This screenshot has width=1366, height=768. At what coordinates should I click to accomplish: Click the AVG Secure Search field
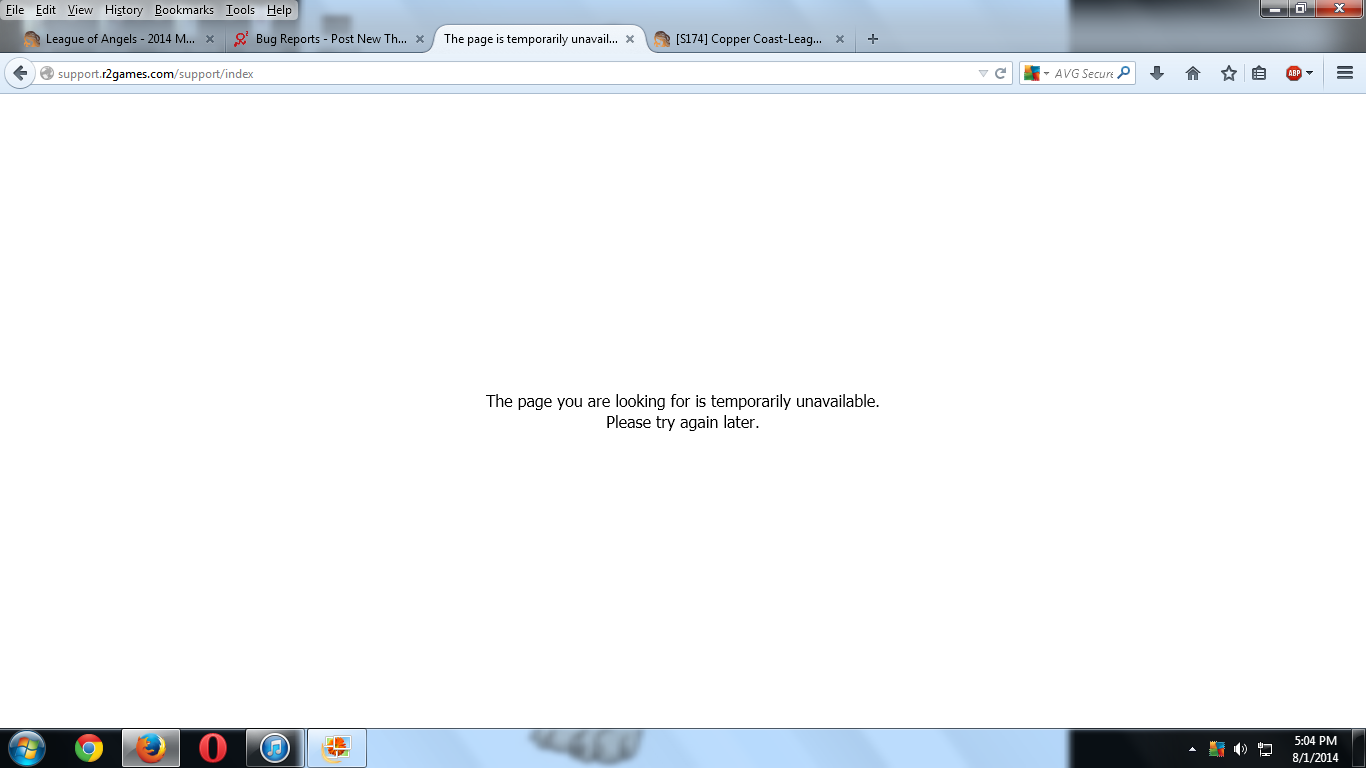[1083, 73]
